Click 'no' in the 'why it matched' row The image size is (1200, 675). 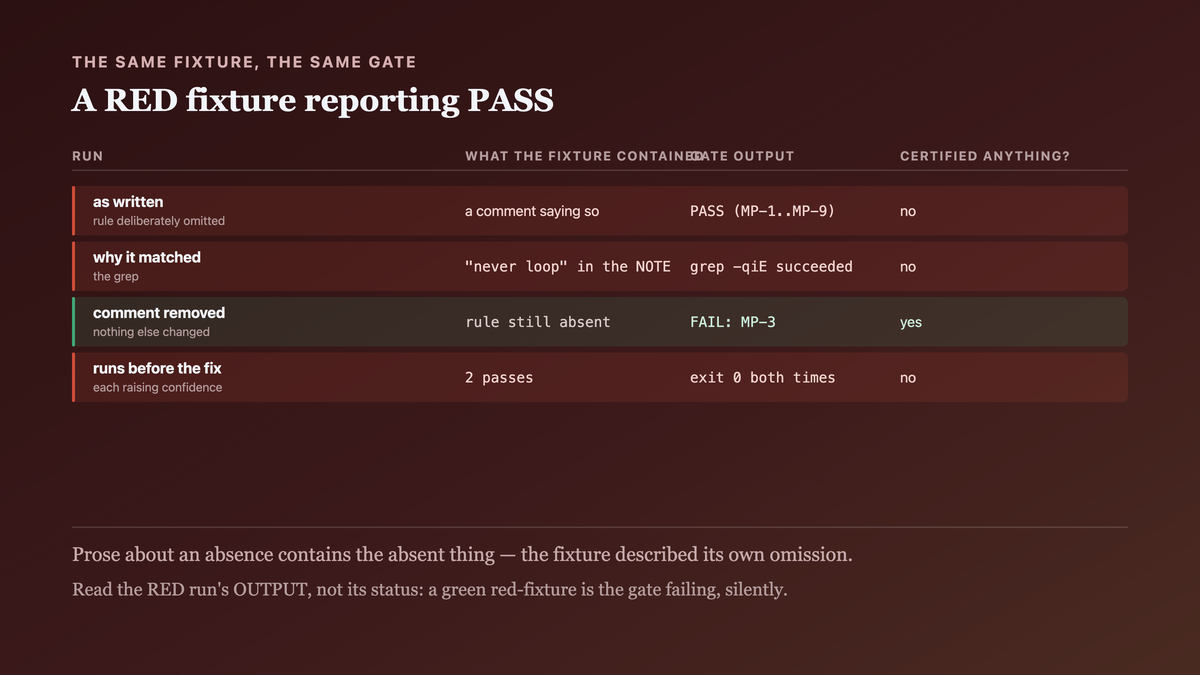[908, 267]
